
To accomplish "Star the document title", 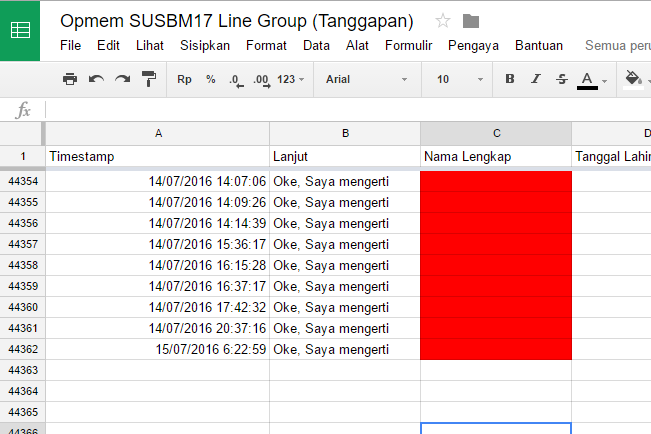I will coord(443,21).
